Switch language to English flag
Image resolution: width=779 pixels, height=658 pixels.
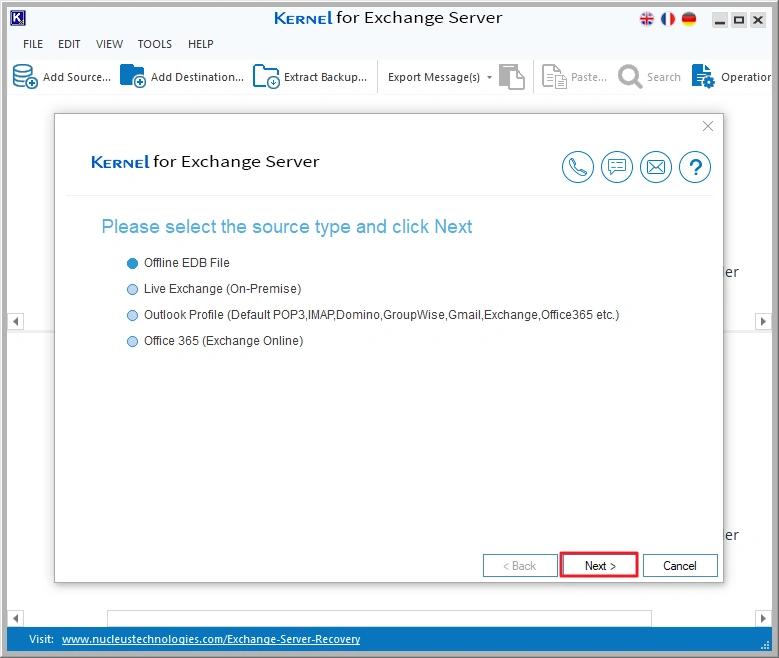(647, 19)
